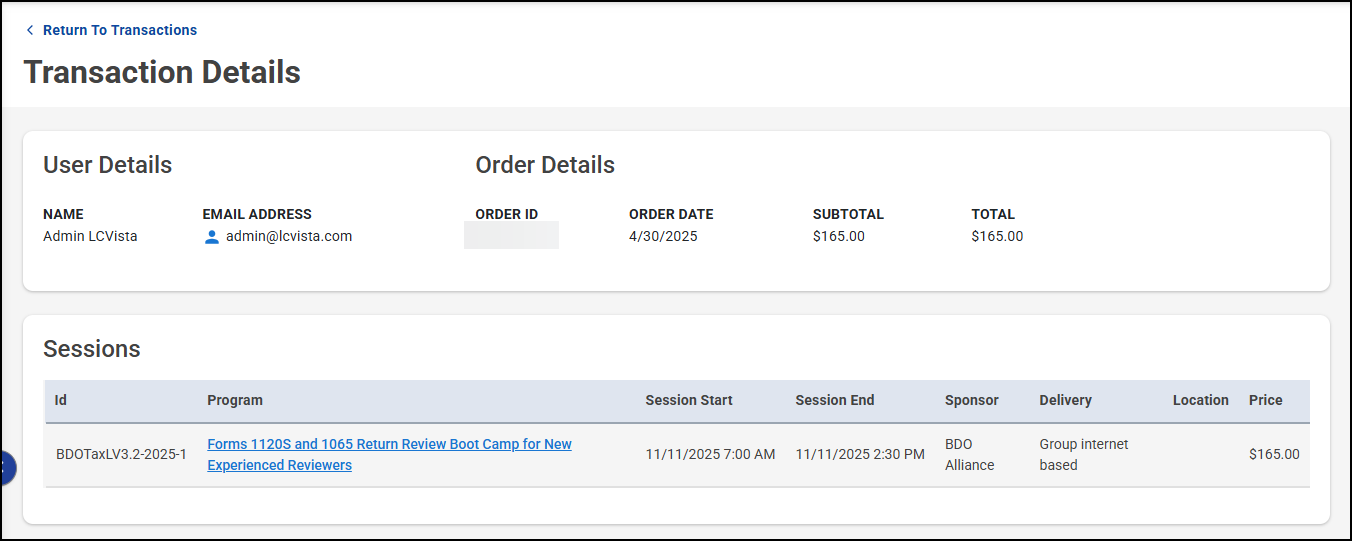
Task: Click the order date 4/30/2025
Action: tap(663, 236)
